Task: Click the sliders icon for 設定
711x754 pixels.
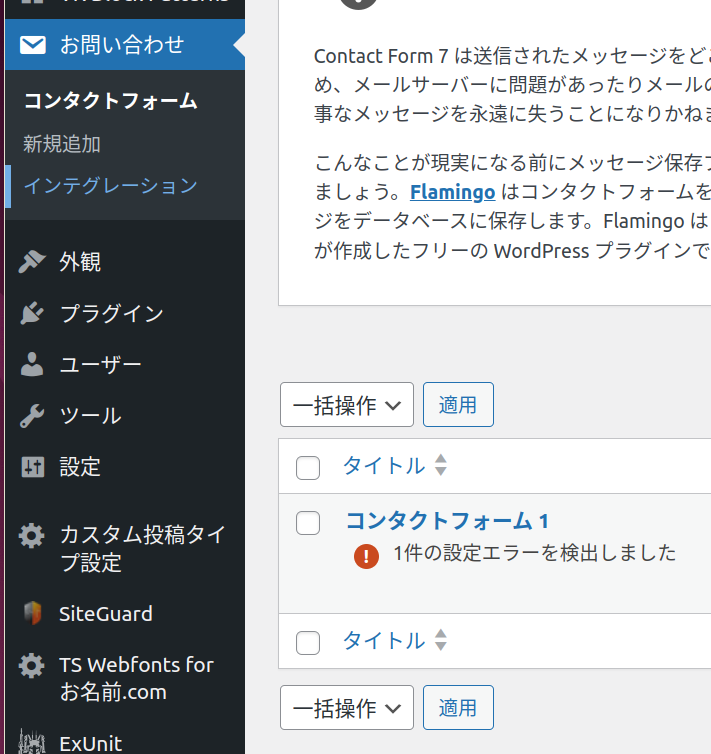Action: 33,467
